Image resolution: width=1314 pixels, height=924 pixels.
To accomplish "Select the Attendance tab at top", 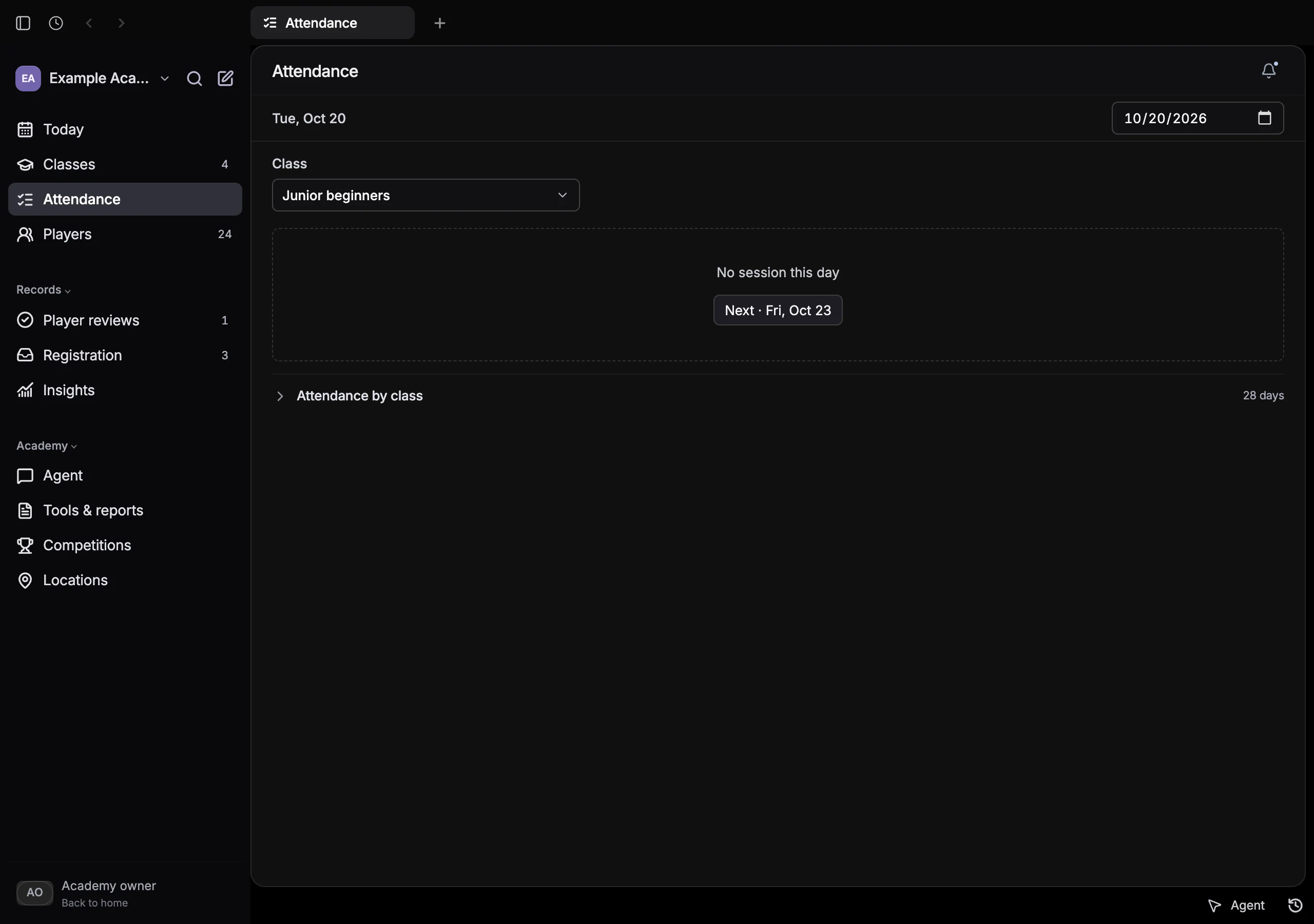I will (x=333, y=23).
